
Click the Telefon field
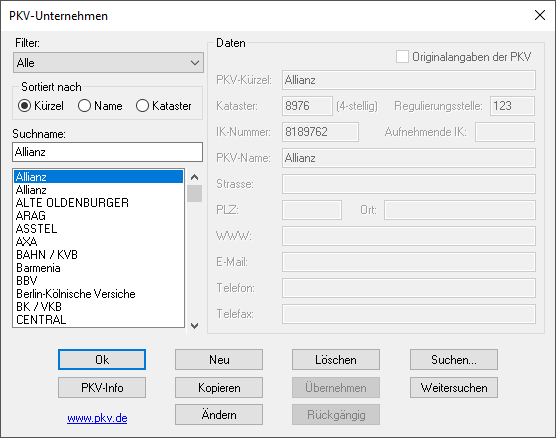pyautogui.click(x=409, y=288)
